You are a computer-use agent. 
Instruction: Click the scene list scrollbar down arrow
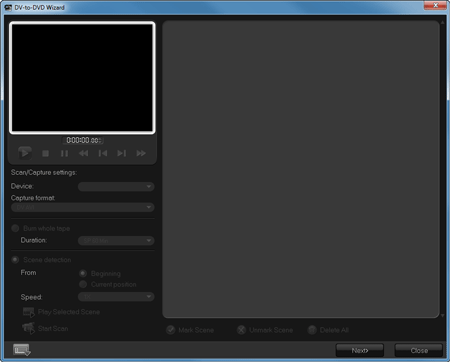pyautogui.click(x=443, y=315)
